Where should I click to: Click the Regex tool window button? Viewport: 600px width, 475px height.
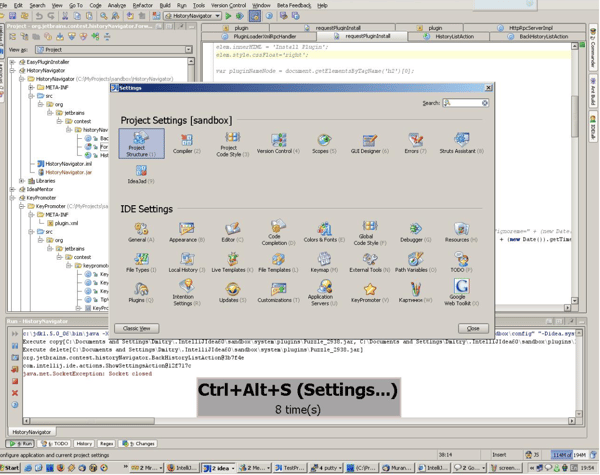tap(106, 444)
